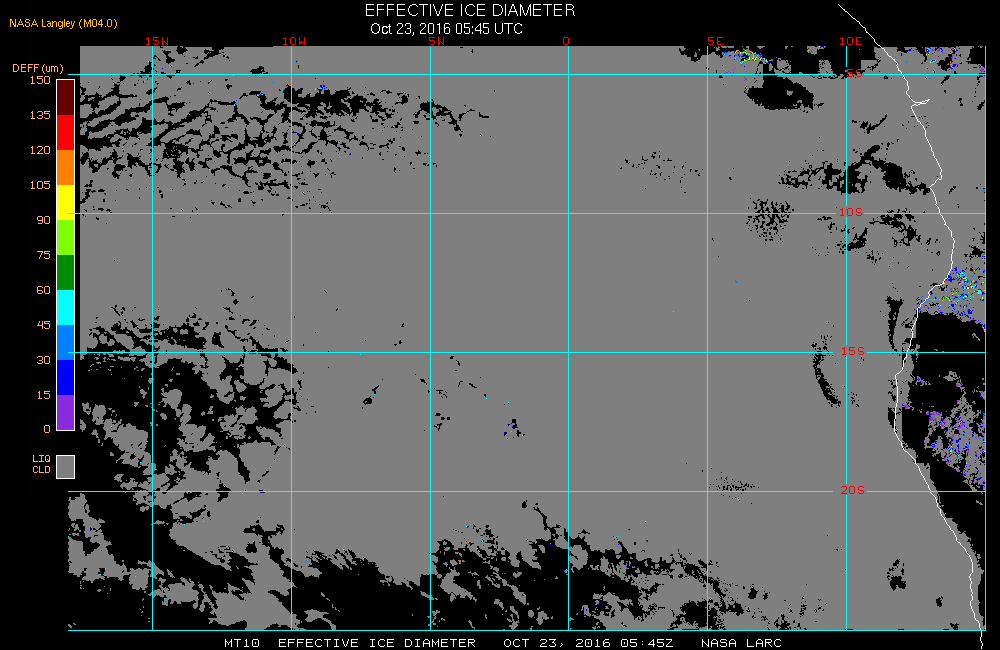The image size is (1000, 650).
Task: Click the dark green 60-75 color band
Action: click(66, 272)
